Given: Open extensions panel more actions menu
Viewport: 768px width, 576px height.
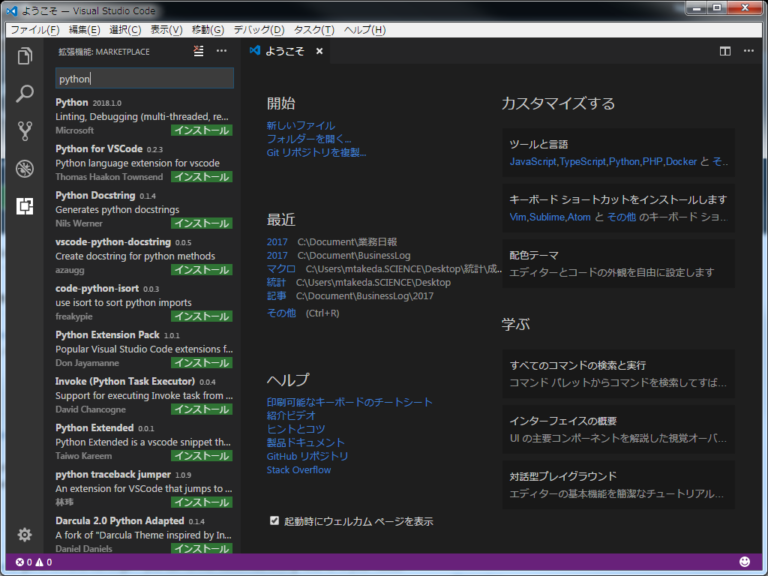Looking at the screenshot, I should click(222, 51).
